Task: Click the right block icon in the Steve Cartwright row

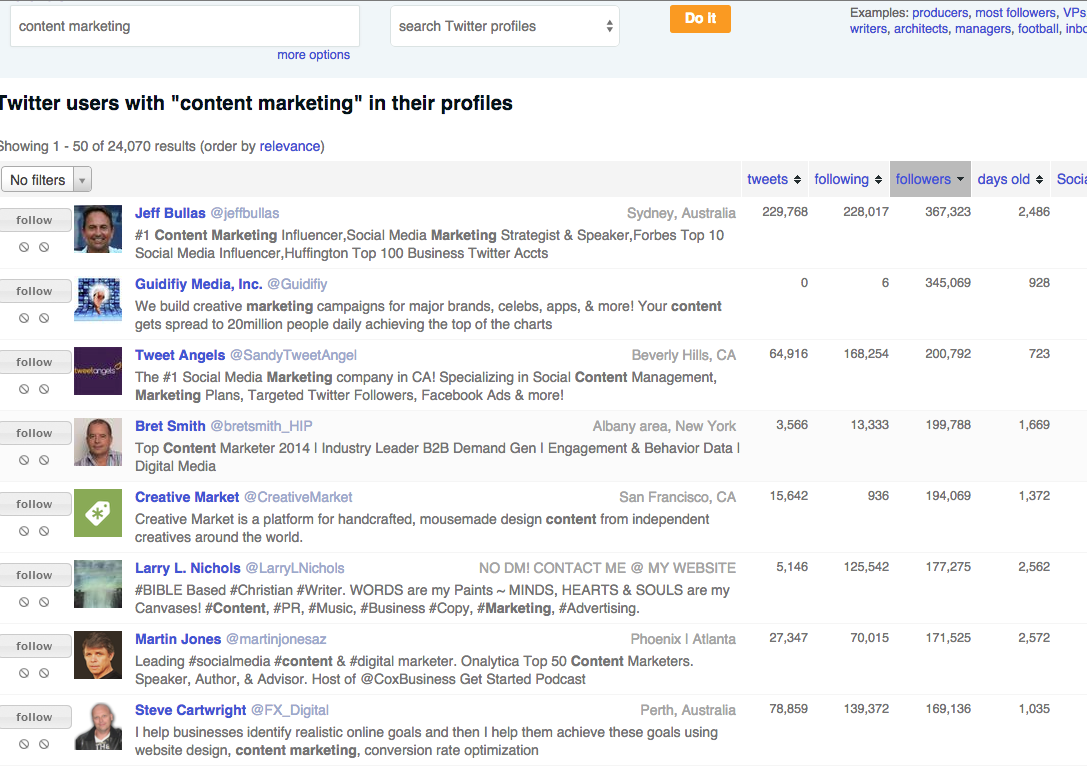Action: point(44,744)
